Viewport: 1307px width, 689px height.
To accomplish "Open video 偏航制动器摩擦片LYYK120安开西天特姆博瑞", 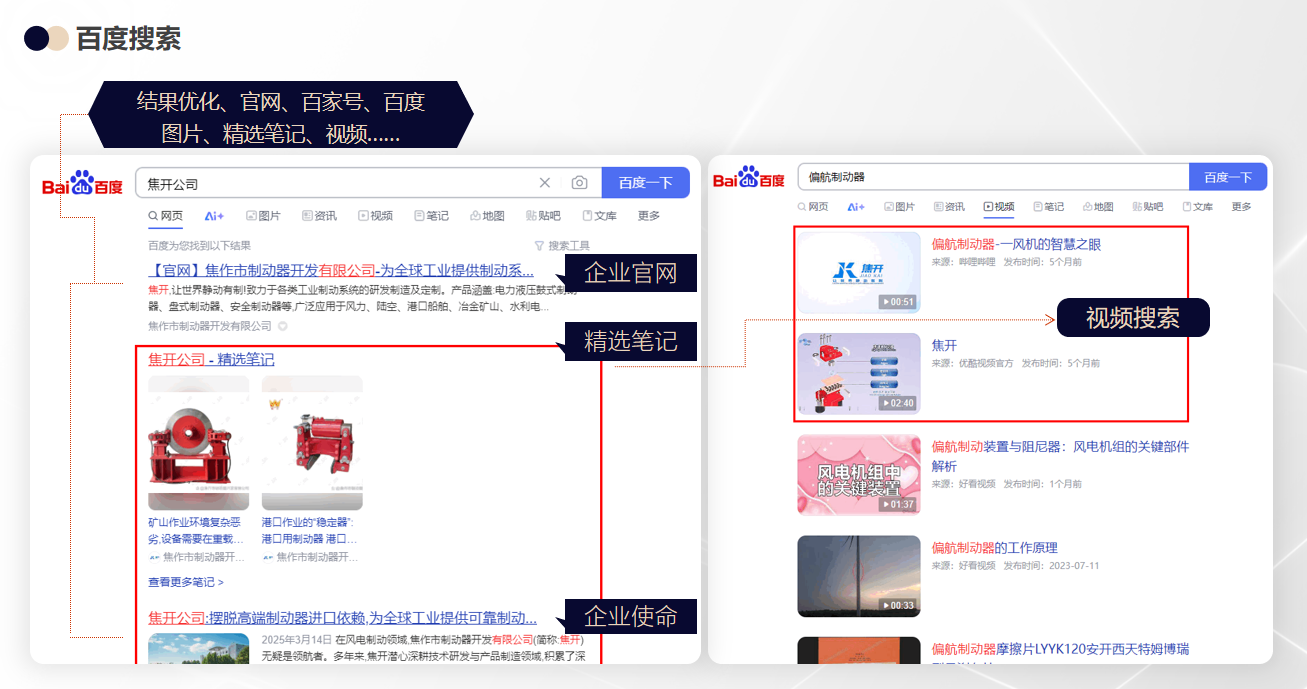I will [x=1060, y=649].
